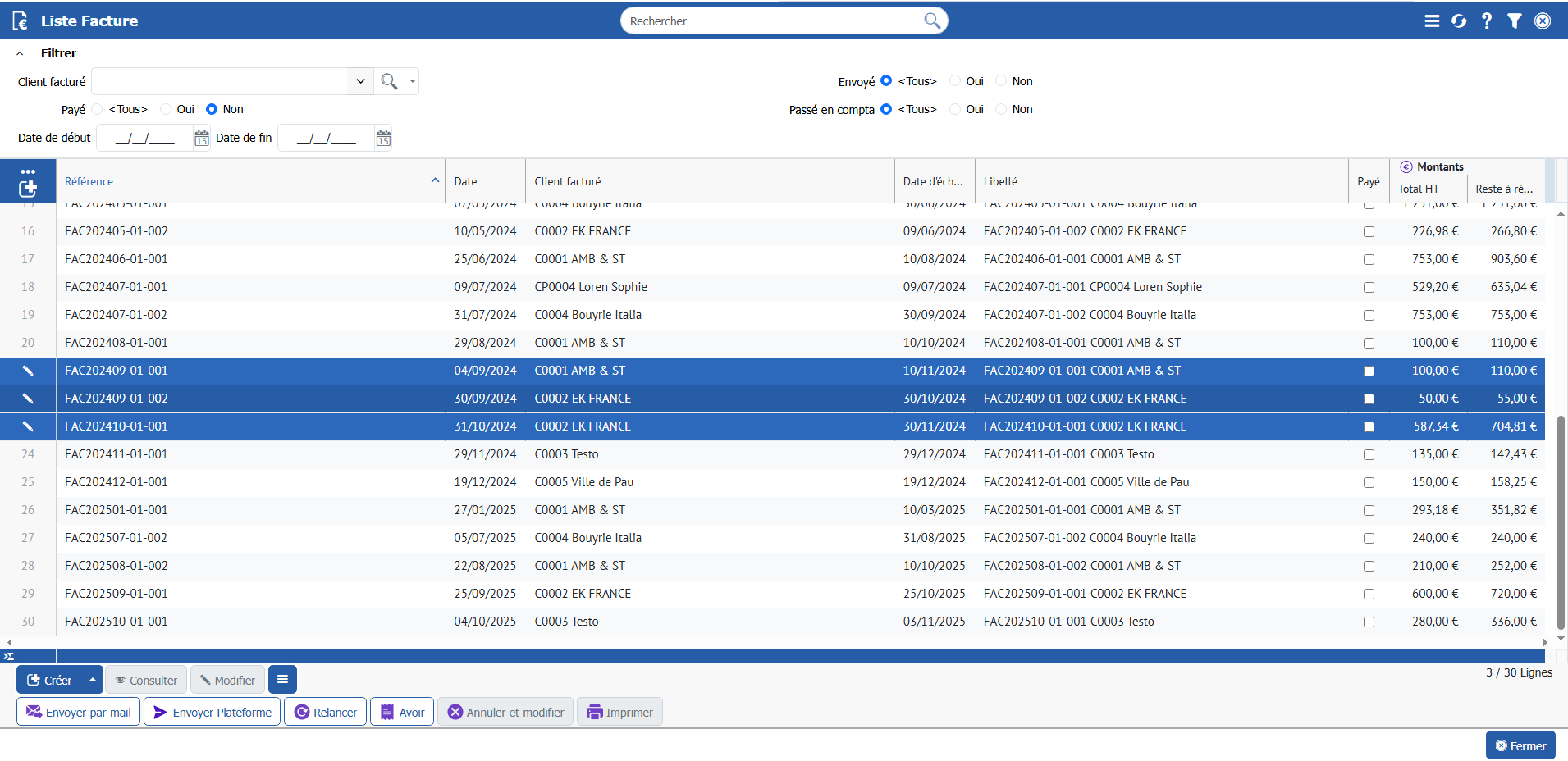Click the Date d'éch... column header
This screenshot has height=761, width=1568.
tap(933, 181)
